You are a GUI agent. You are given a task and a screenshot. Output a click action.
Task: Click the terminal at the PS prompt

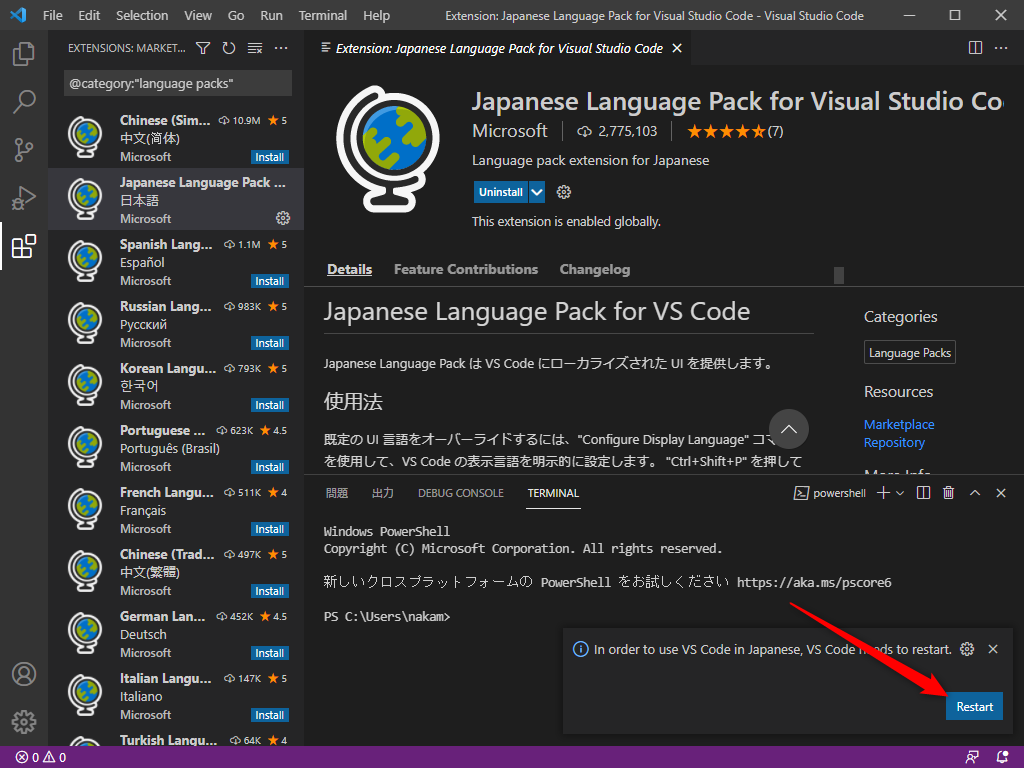387,616
